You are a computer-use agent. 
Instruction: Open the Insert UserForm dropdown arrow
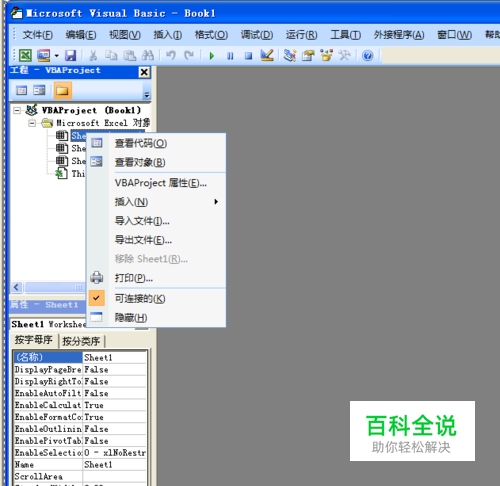pyautogui.click(x=56, y=56)
